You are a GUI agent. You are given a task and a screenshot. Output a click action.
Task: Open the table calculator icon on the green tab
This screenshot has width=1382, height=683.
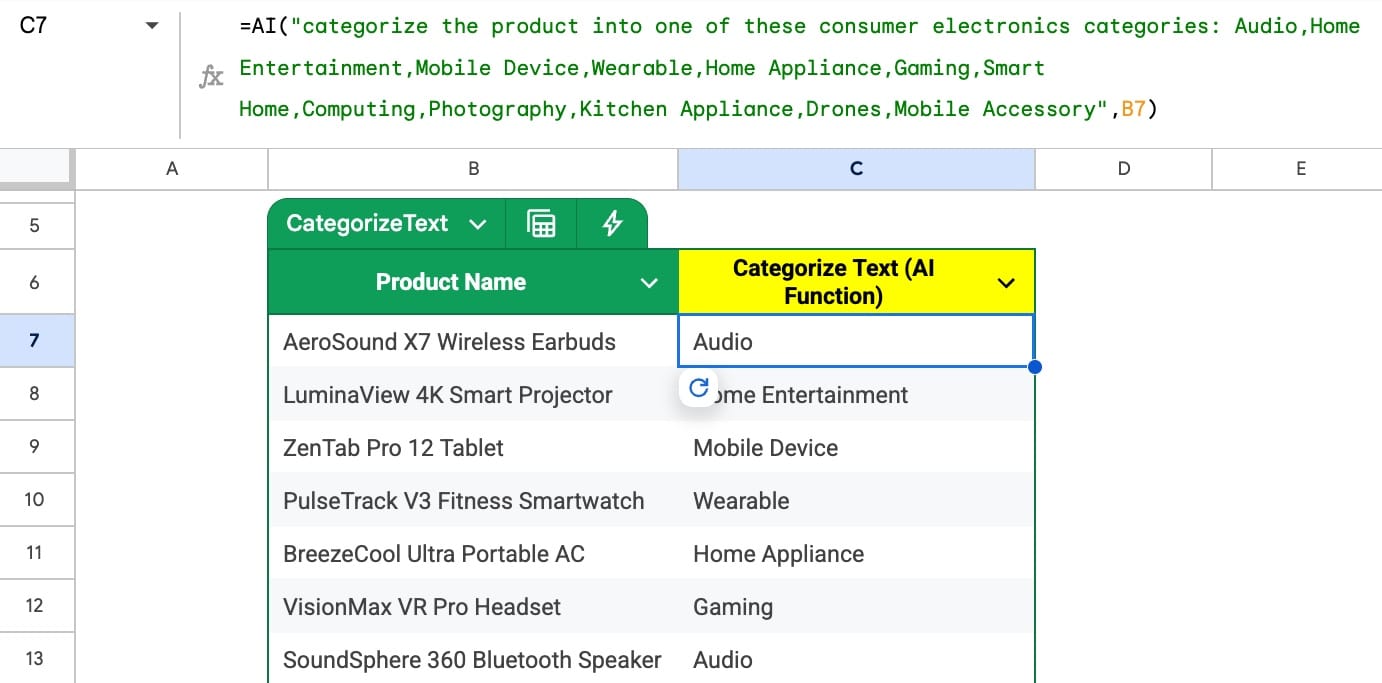pyautogui.click(x=540, y=223)
